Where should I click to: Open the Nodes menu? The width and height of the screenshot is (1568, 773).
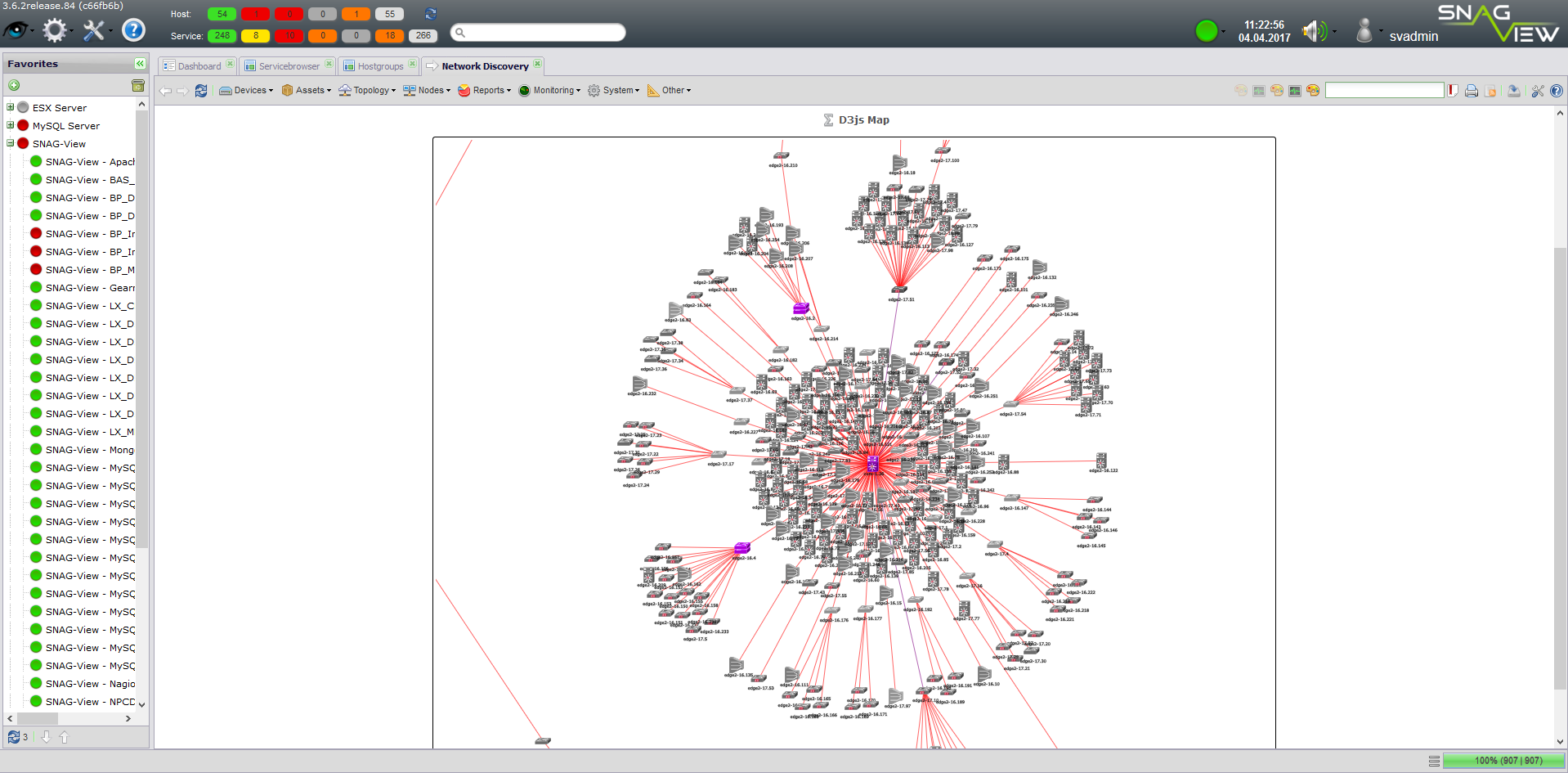pyautogui.click(x=427, y=91)
